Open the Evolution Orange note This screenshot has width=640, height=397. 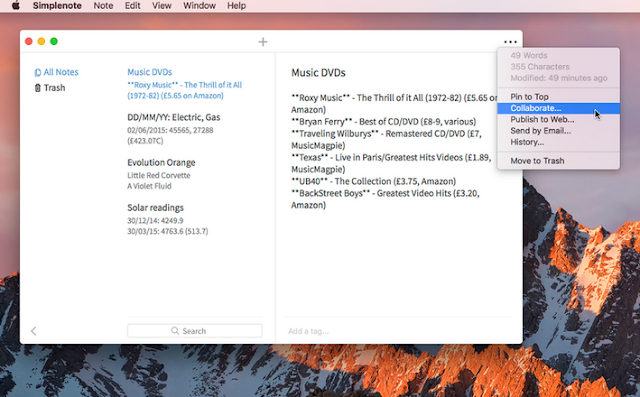click(x=161, y=162)
